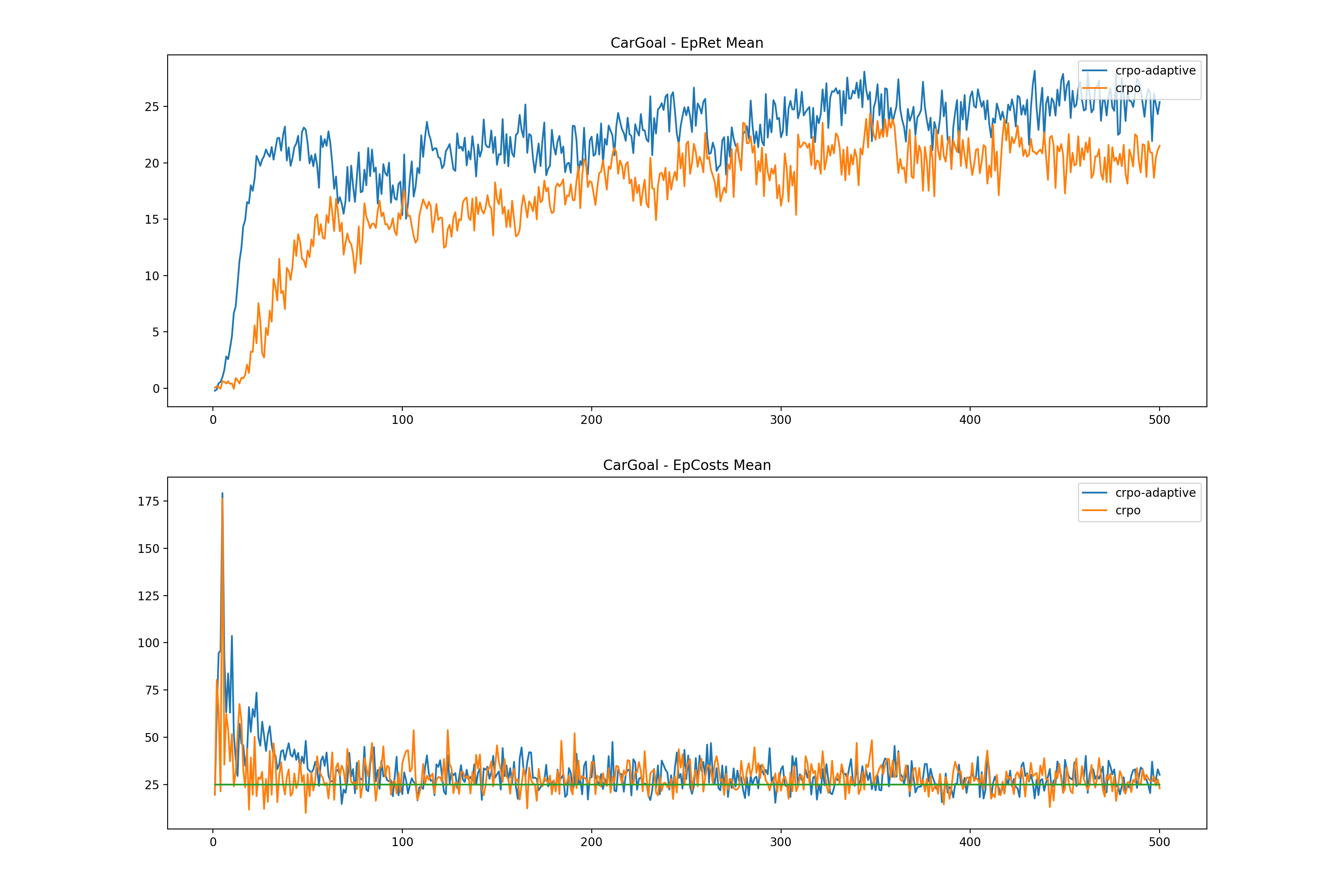
Task: Click 'crpo-adaptive' label in top chart legend
Action: coord(1155,71)
